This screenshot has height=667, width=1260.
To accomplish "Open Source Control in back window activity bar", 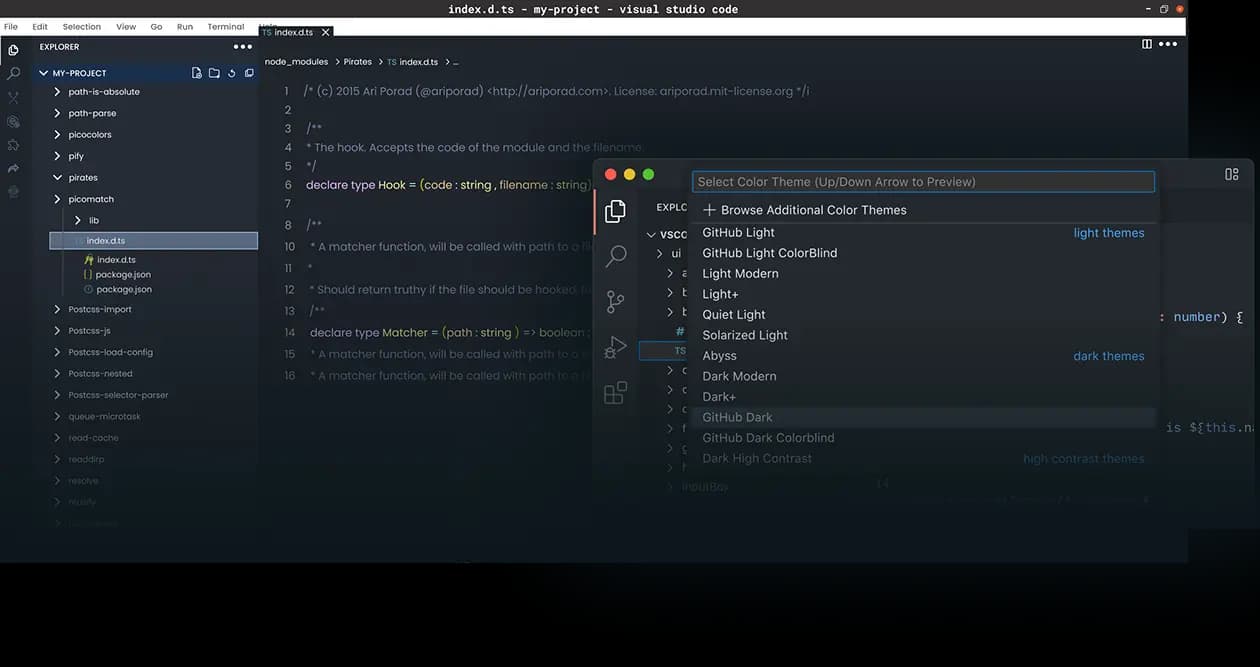I will pos(13,98).
